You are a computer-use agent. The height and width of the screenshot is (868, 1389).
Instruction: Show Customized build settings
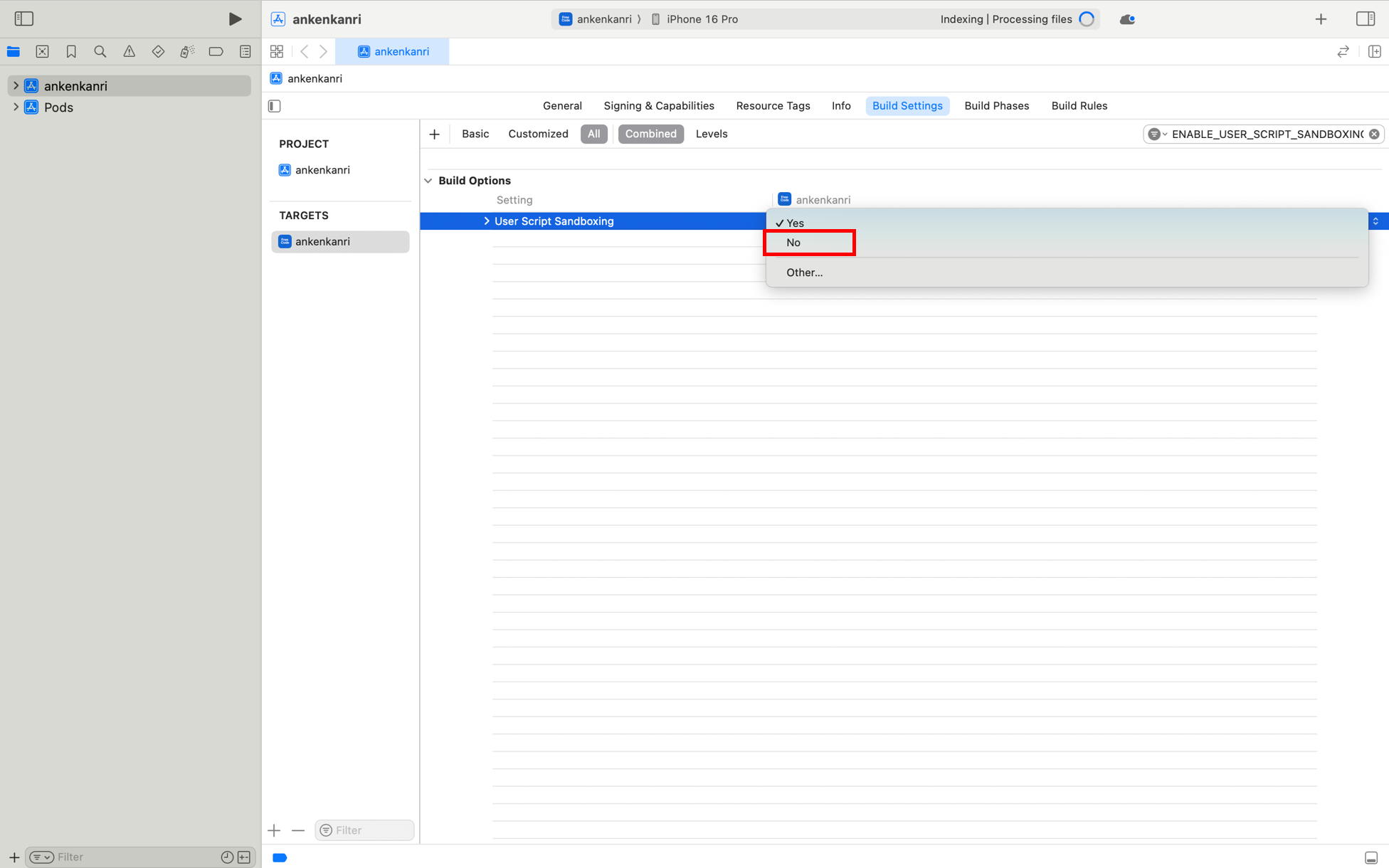[x=538, y=134]
